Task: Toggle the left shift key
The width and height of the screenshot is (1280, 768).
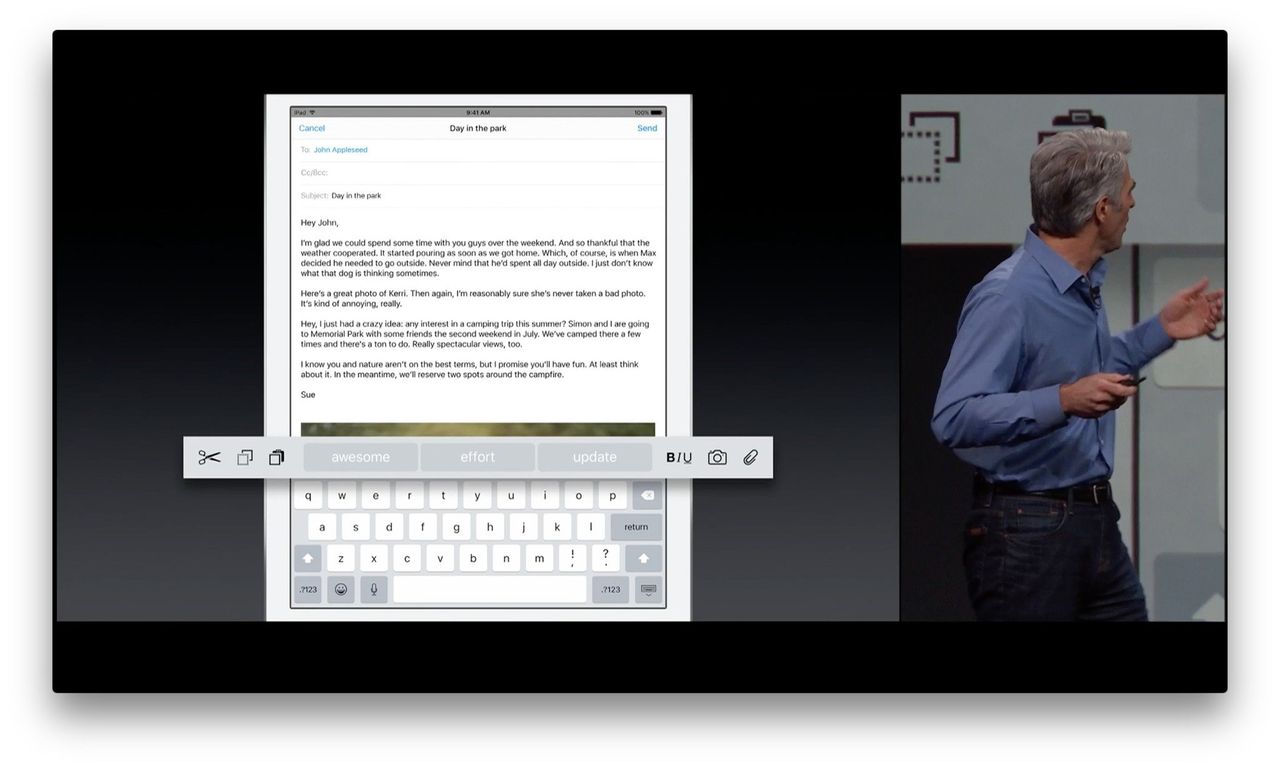Action: pos(308,558)
